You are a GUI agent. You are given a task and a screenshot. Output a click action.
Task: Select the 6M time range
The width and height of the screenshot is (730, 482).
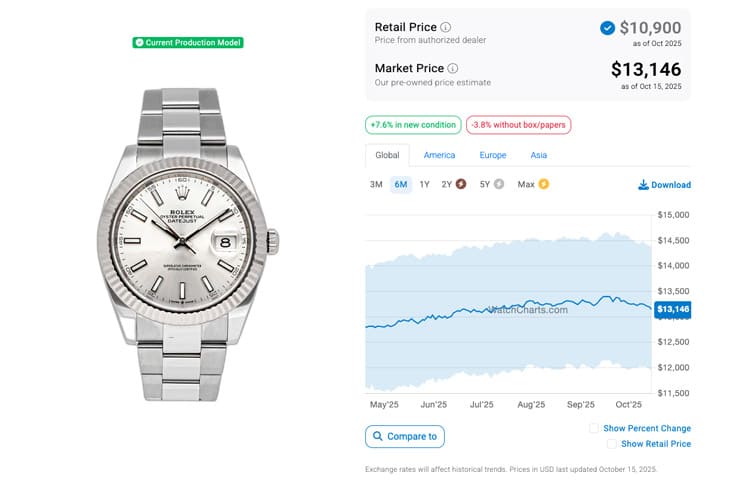(x=400, y=184)
